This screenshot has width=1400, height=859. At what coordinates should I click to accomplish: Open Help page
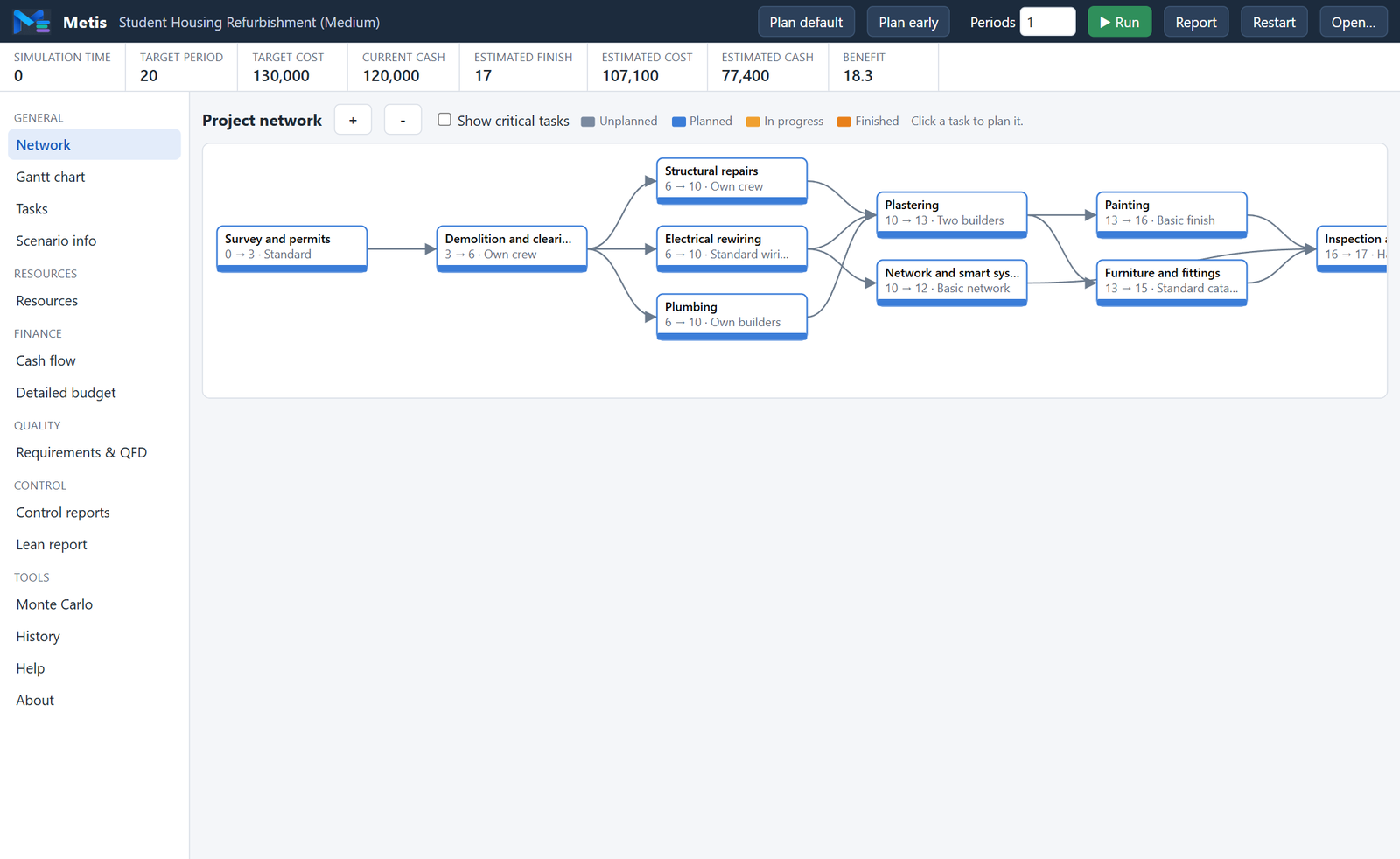pyautogui.click(x=94, y=668)
